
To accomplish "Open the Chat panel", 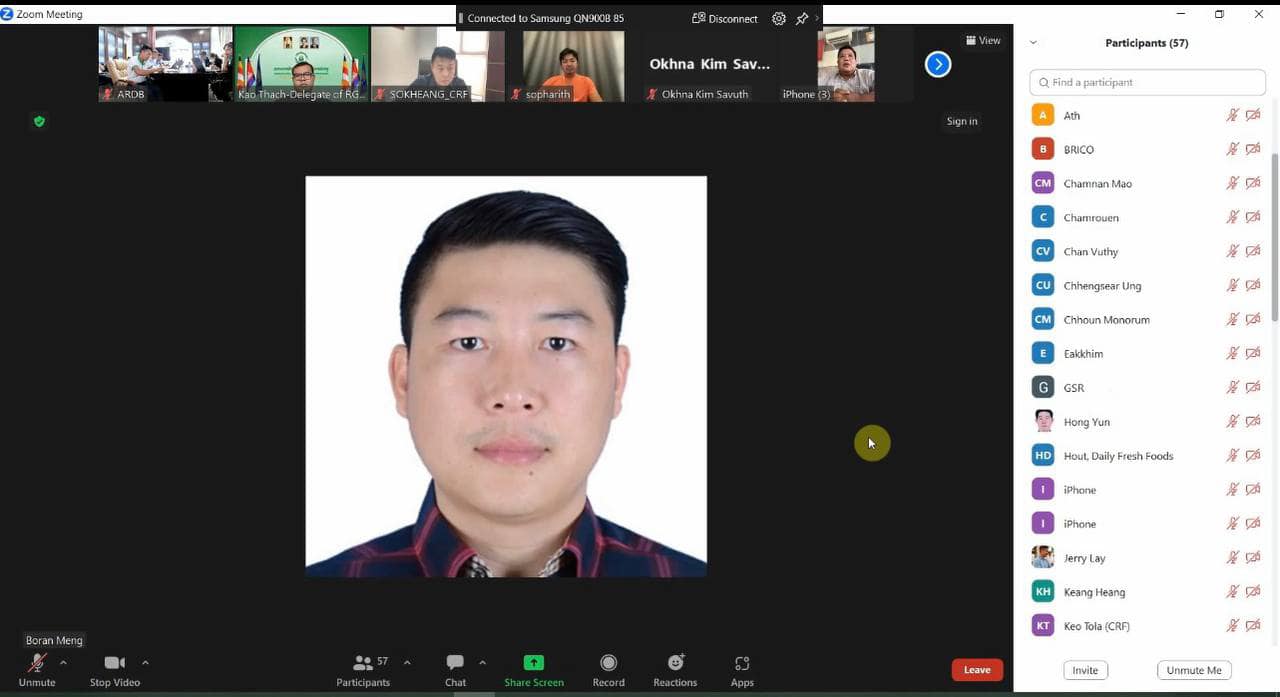I will tap(455, 669).
